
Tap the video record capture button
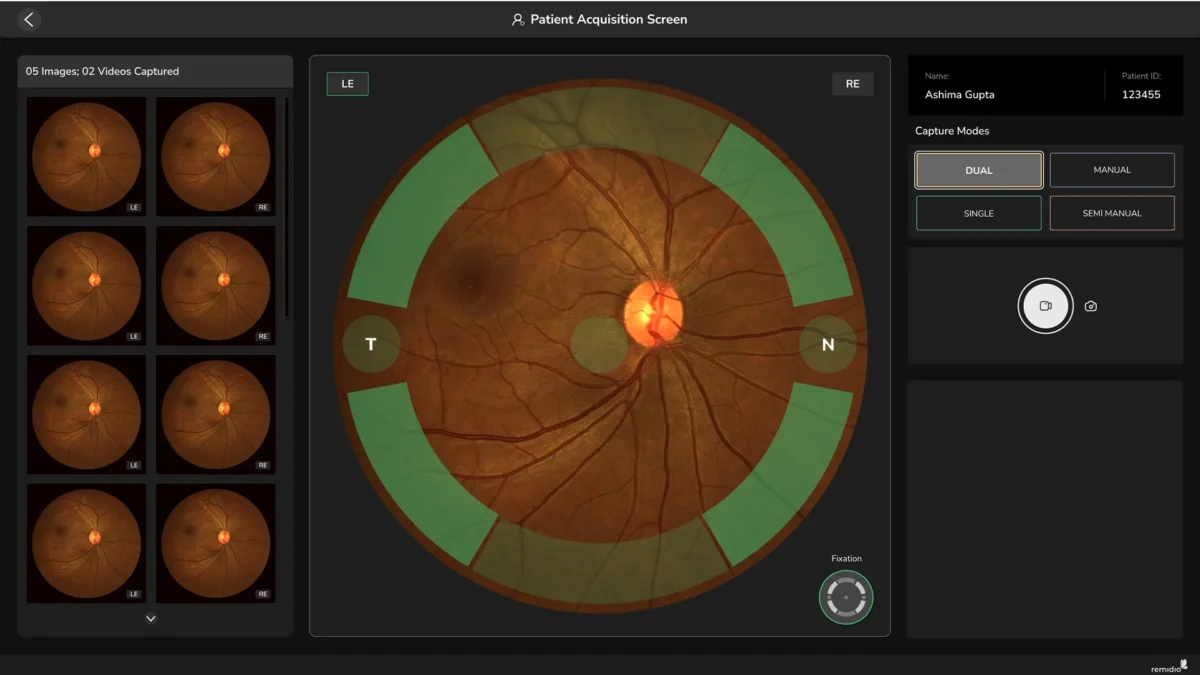(x=1045, y=306)
